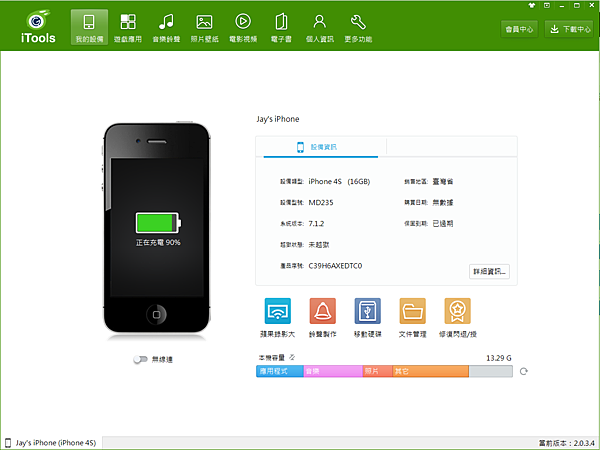Click the Apps (應用程式) blue storage segment
Viewport: 600px width, 450px height.
280,371
